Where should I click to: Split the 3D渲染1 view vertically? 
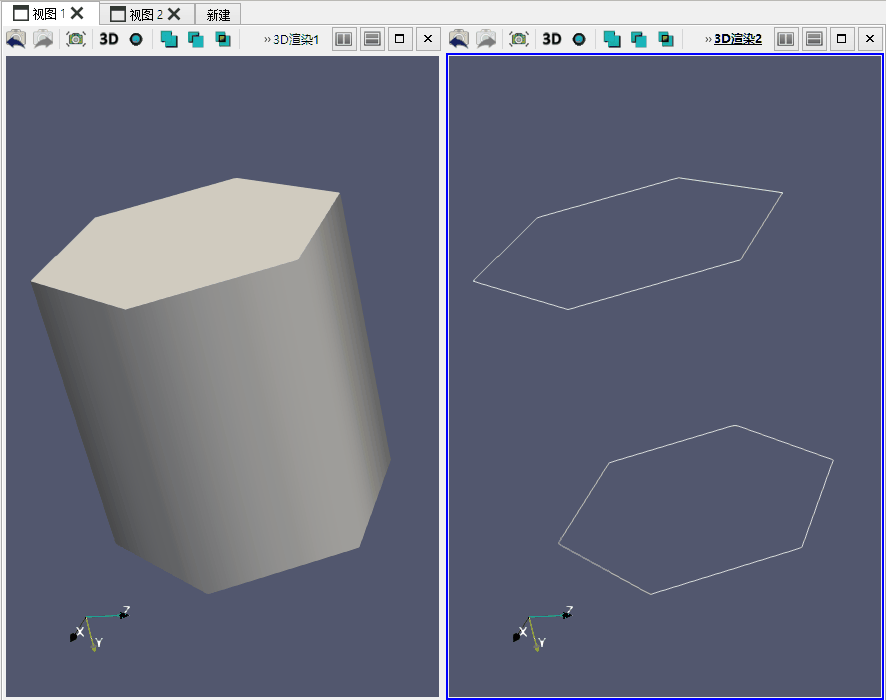coord(372,39)
